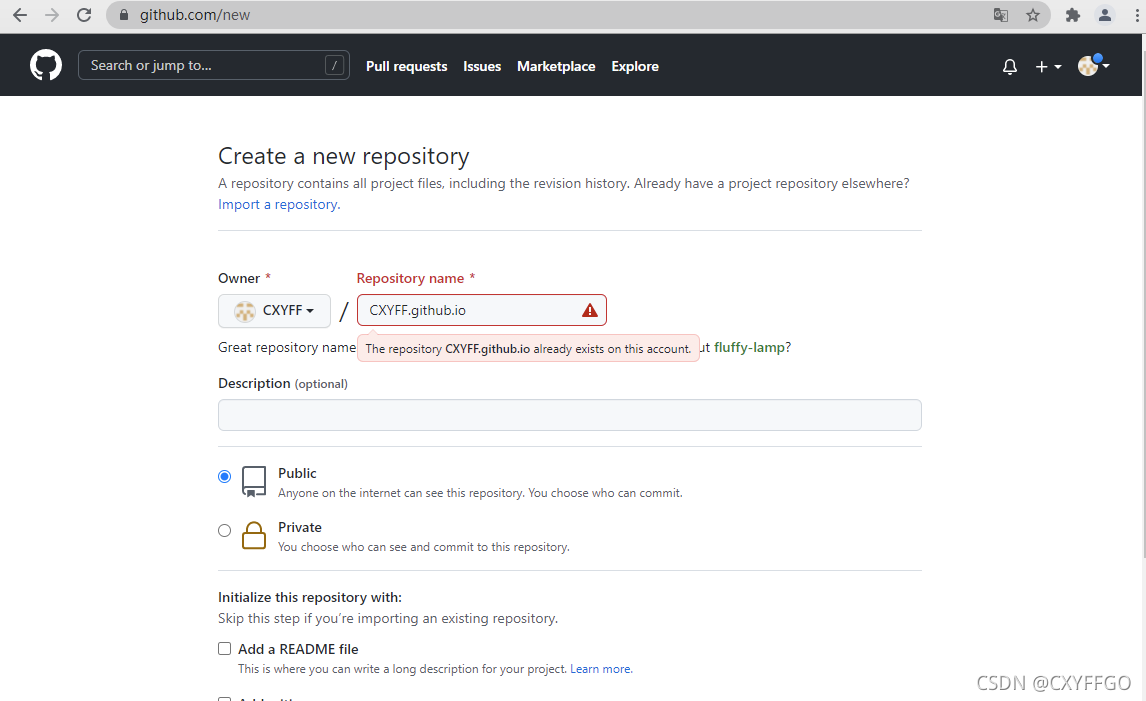Click the address bar URL github.com/new
Viewport: 1146px width, 701px height.
coord(194,15)
